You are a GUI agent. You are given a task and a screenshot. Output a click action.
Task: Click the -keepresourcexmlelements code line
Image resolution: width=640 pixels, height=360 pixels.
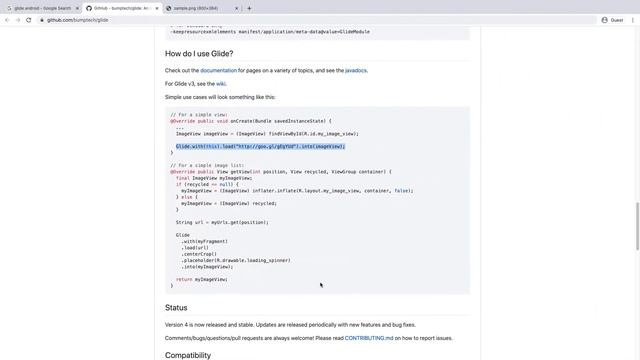[x=270, y=31]
